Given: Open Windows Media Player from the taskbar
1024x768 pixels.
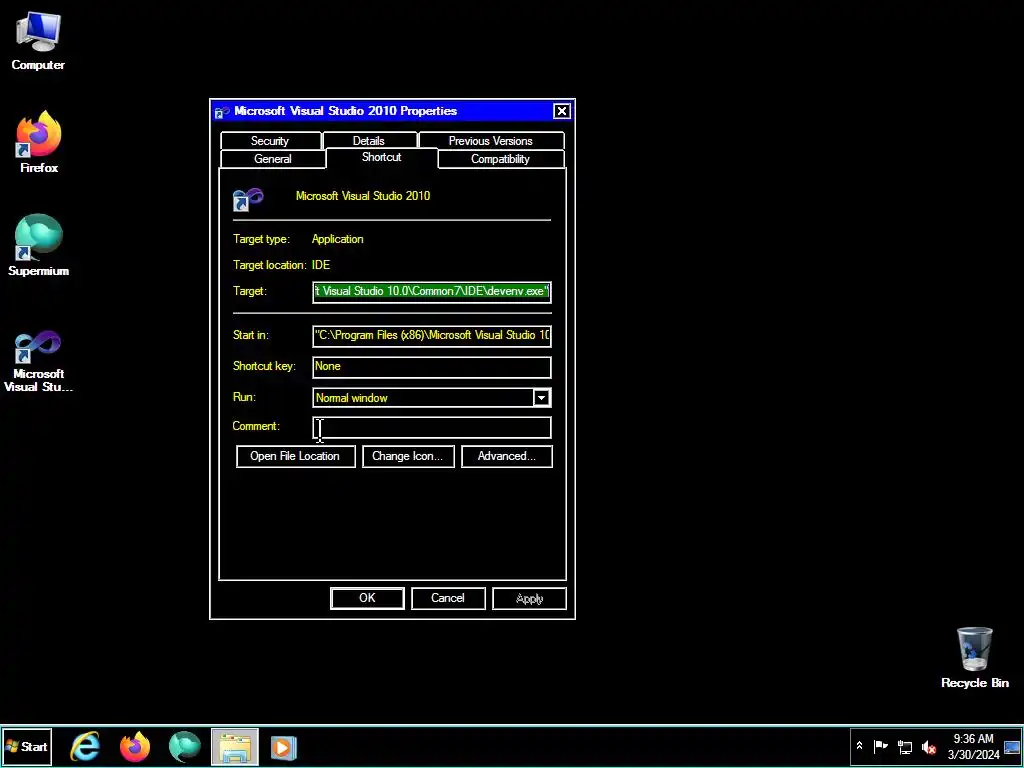Looking at the screenshot, I should point(284,746).
